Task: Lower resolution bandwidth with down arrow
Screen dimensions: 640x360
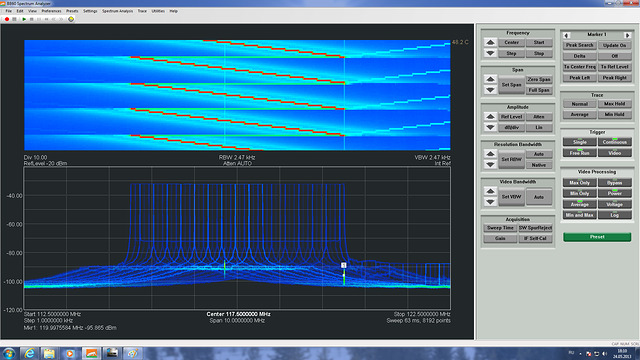Action: [491, 165]
